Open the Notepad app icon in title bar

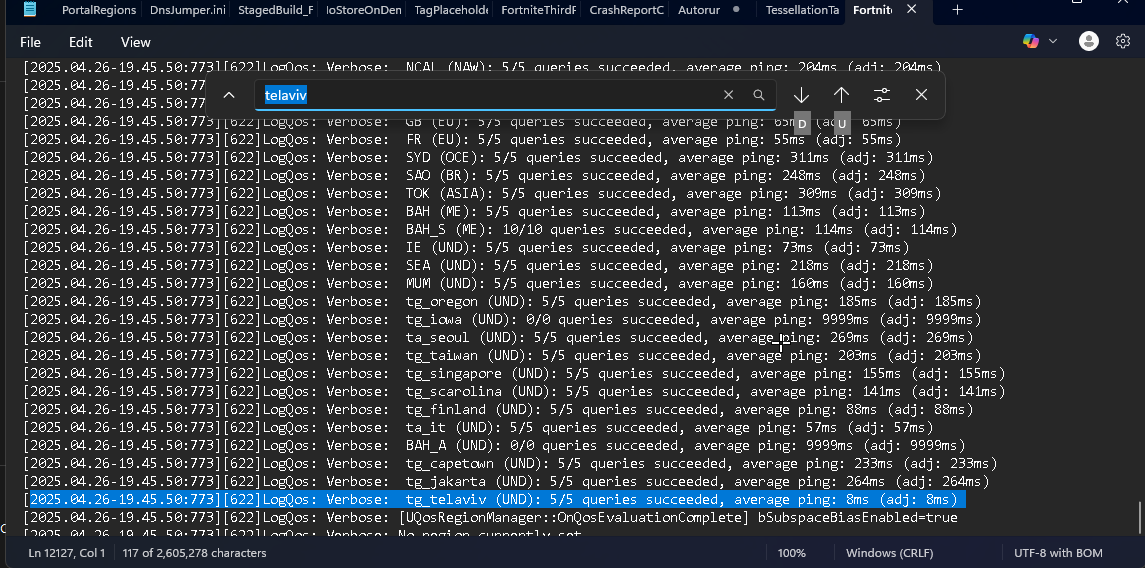pos(30,9)
